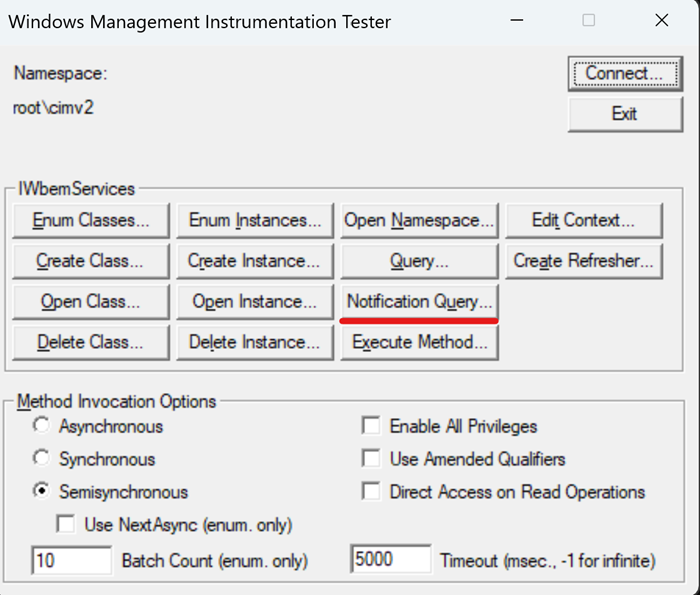Select the Asynchronous radio option
700x595 pixels.
coord(42,425)
